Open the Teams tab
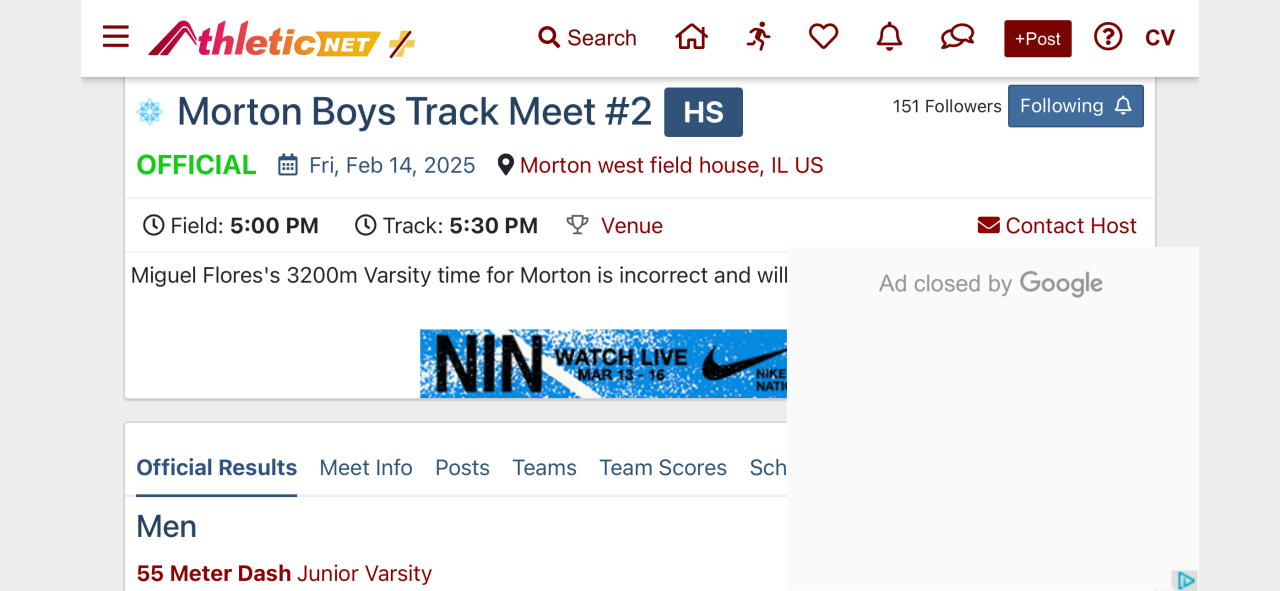This screenshot has width=1280, height=591. pyautogui.click(x=544, y=468)
